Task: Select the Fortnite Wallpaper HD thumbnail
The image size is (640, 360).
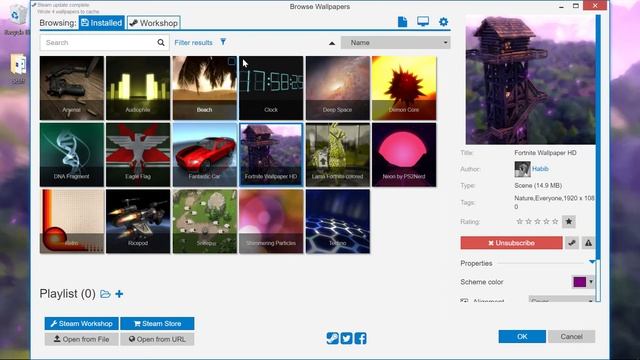Action: [271, 155]
